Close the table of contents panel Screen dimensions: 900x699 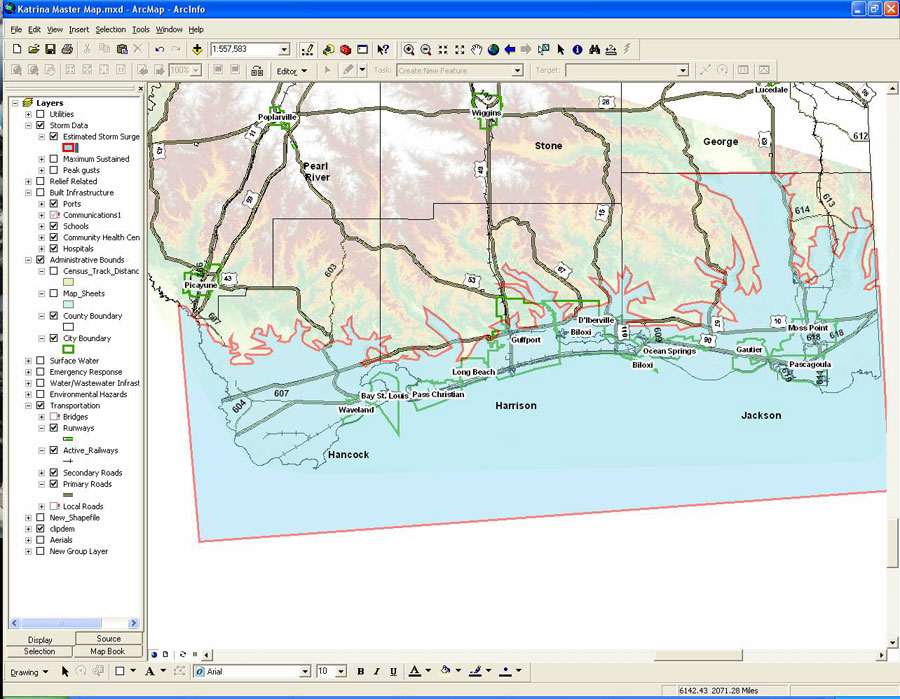pos(141,89)
